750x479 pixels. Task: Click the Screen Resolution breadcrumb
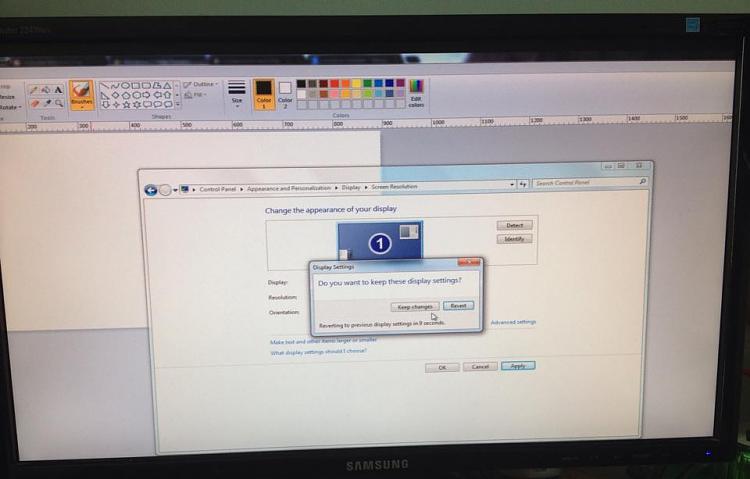[395, 187]
